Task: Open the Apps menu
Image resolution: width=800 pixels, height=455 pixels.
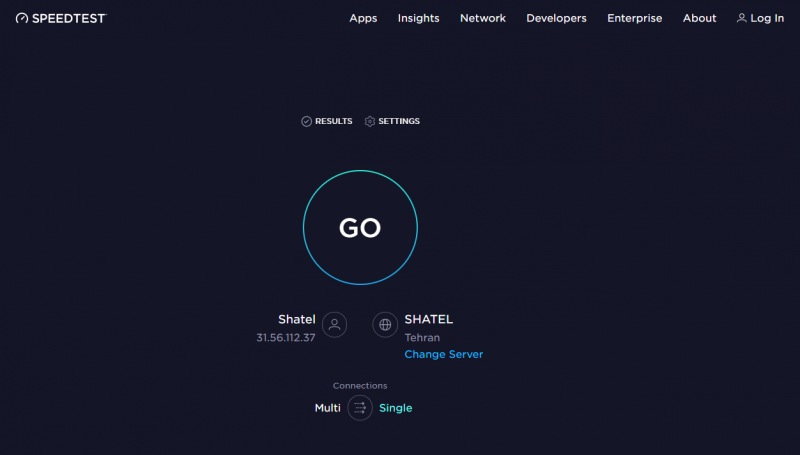Action: pos(363,18)
